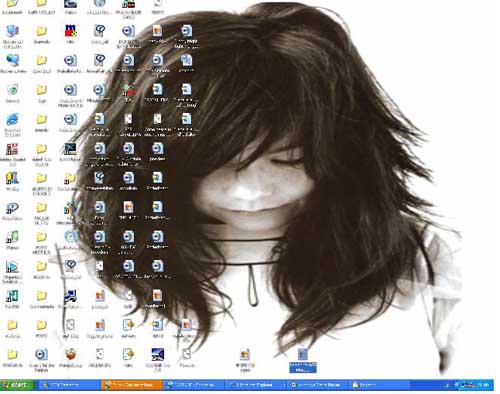Open the two-computers network connection shortcut
Image resolution: width=500 pixels, height=394 pixels.
(x=70, y=296)
